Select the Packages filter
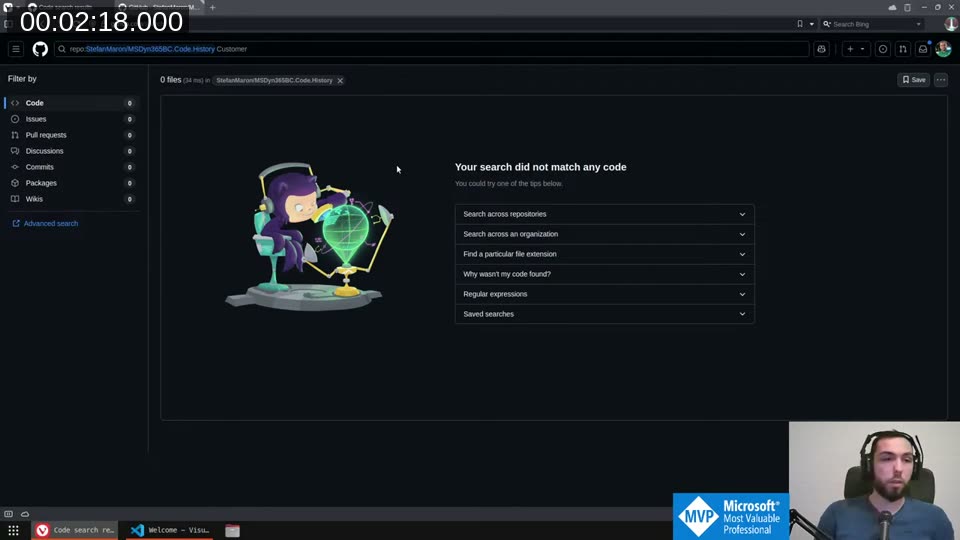The width and height of the screenshot is (960, 540). (70, 182)
